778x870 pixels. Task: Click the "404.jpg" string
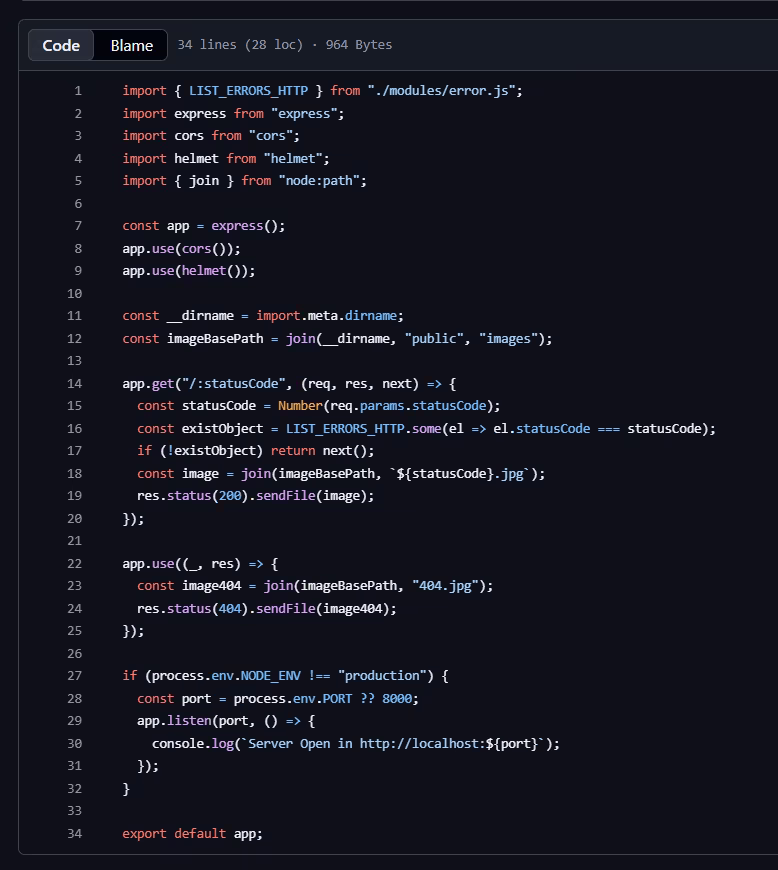pos(445,586)
